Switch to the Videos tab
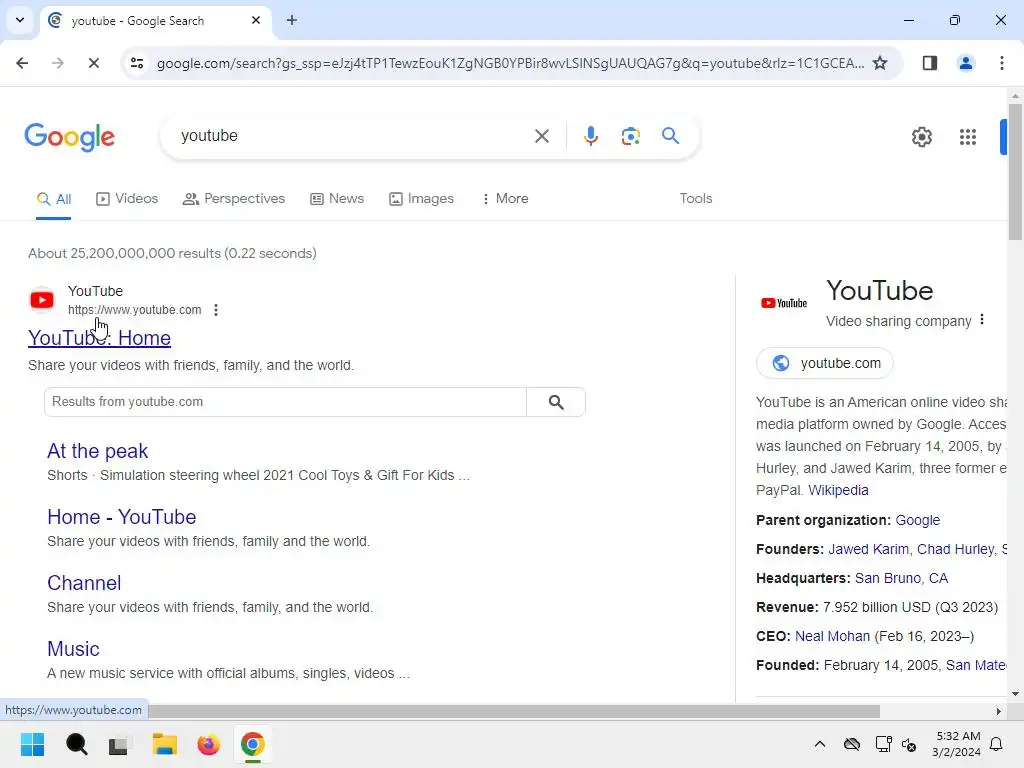 127,199
